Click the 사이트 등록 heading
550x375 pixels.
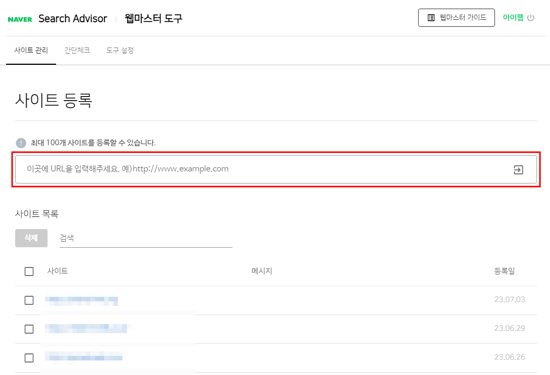(54, 100)
